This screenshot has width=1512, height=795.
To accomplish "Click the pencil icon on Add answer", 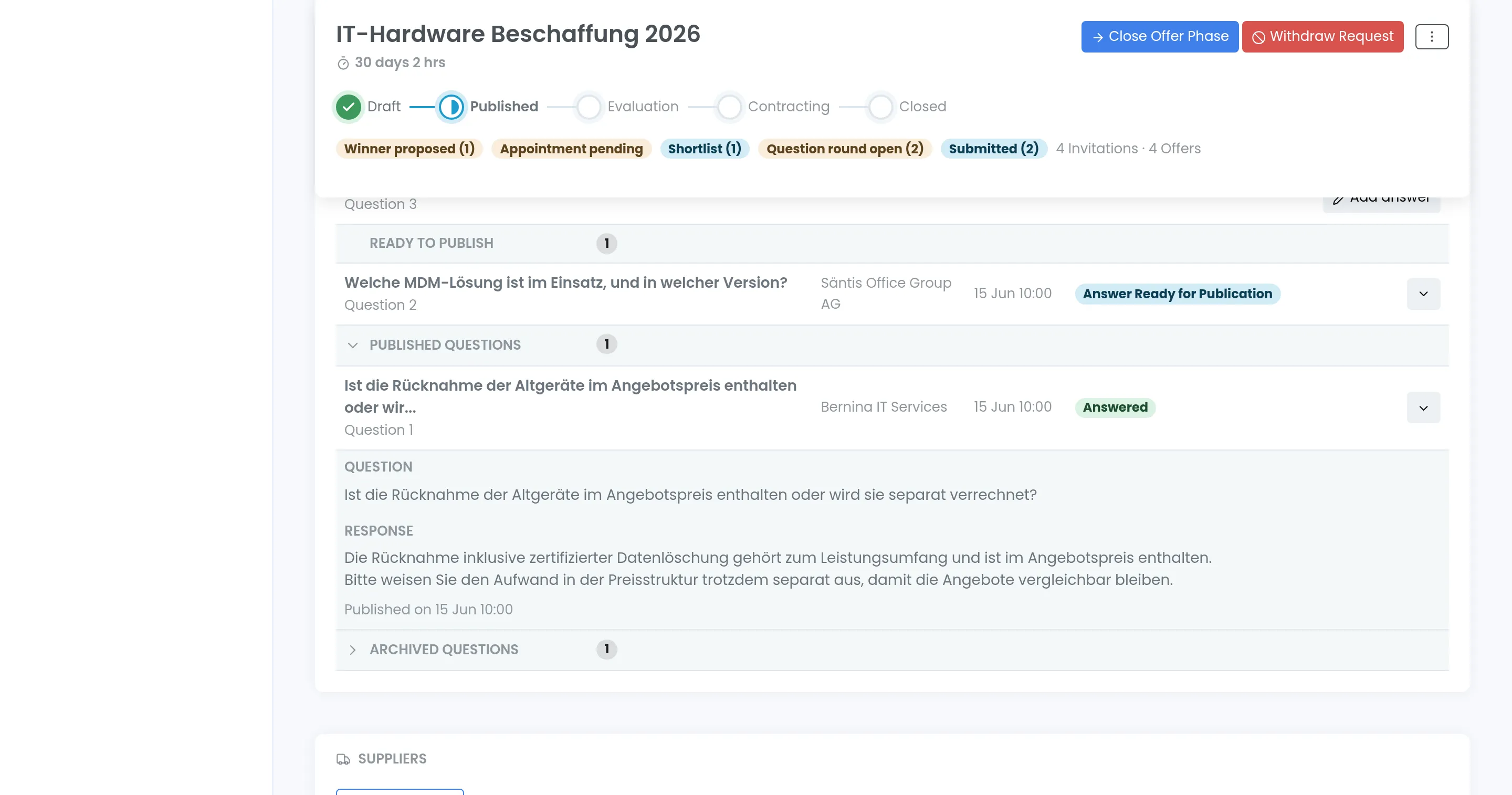I will (1338, 200).
